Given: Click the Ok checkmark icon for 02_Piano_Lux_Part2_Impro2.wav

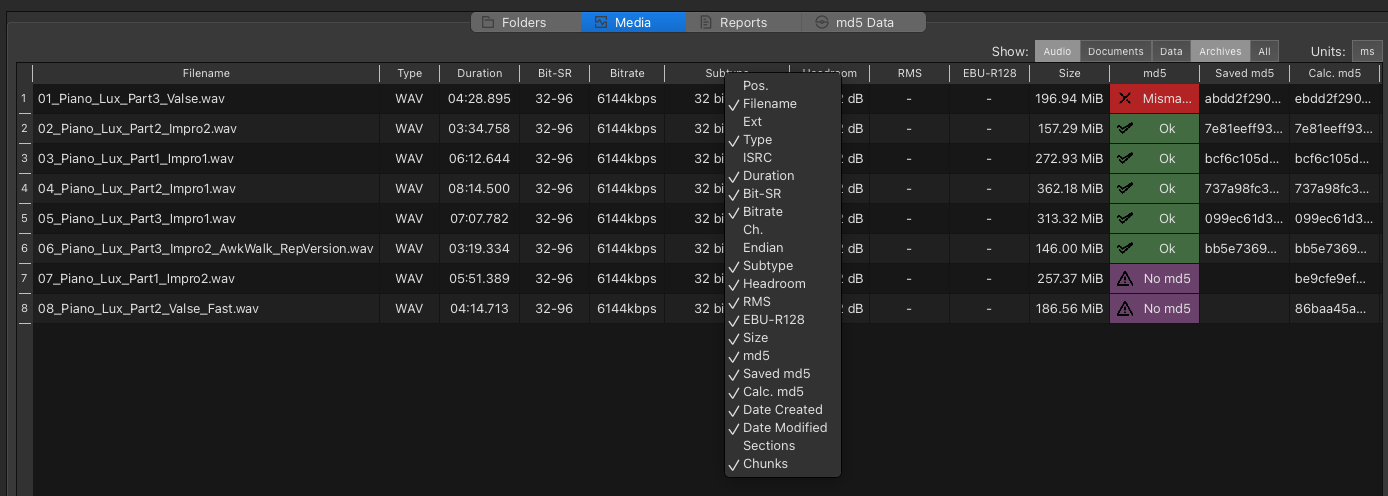Looking at the screenshot, I should pos(1125,129).
